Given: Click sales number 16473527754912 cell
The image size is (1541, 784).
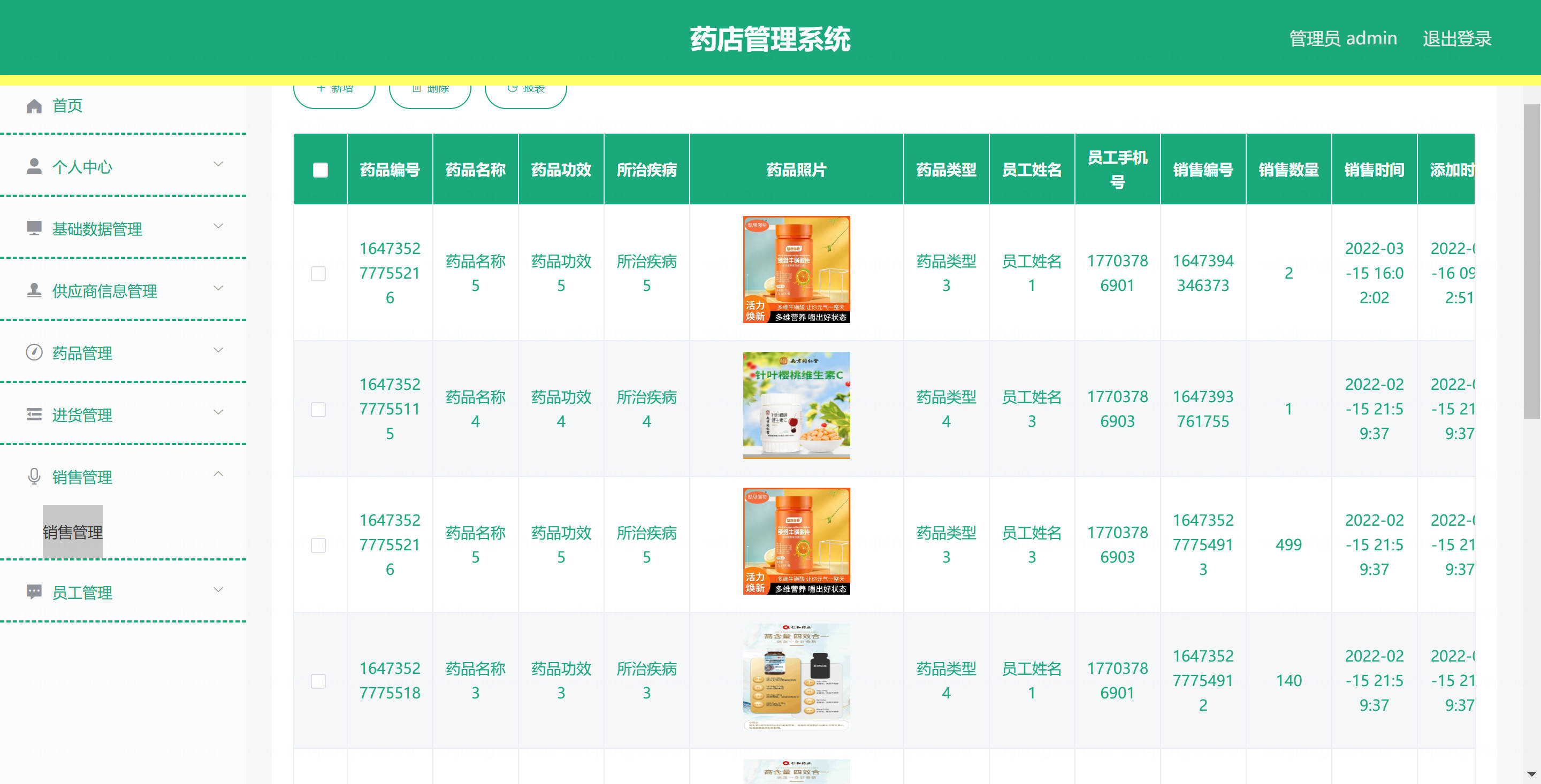Looking at the screenshot, I should coord(1203,681).
